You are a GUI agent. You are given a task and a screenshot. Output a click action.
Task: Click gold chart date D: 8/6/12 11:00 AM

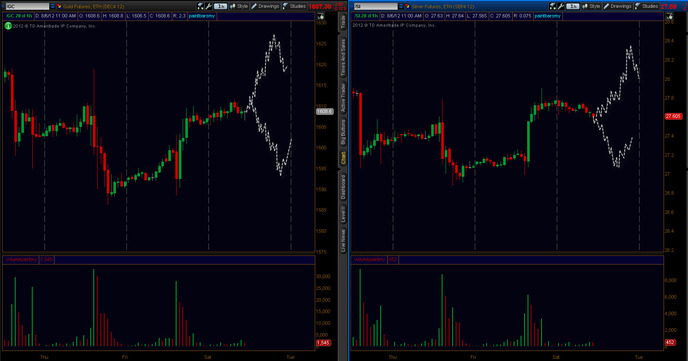[x=56, y=16]
